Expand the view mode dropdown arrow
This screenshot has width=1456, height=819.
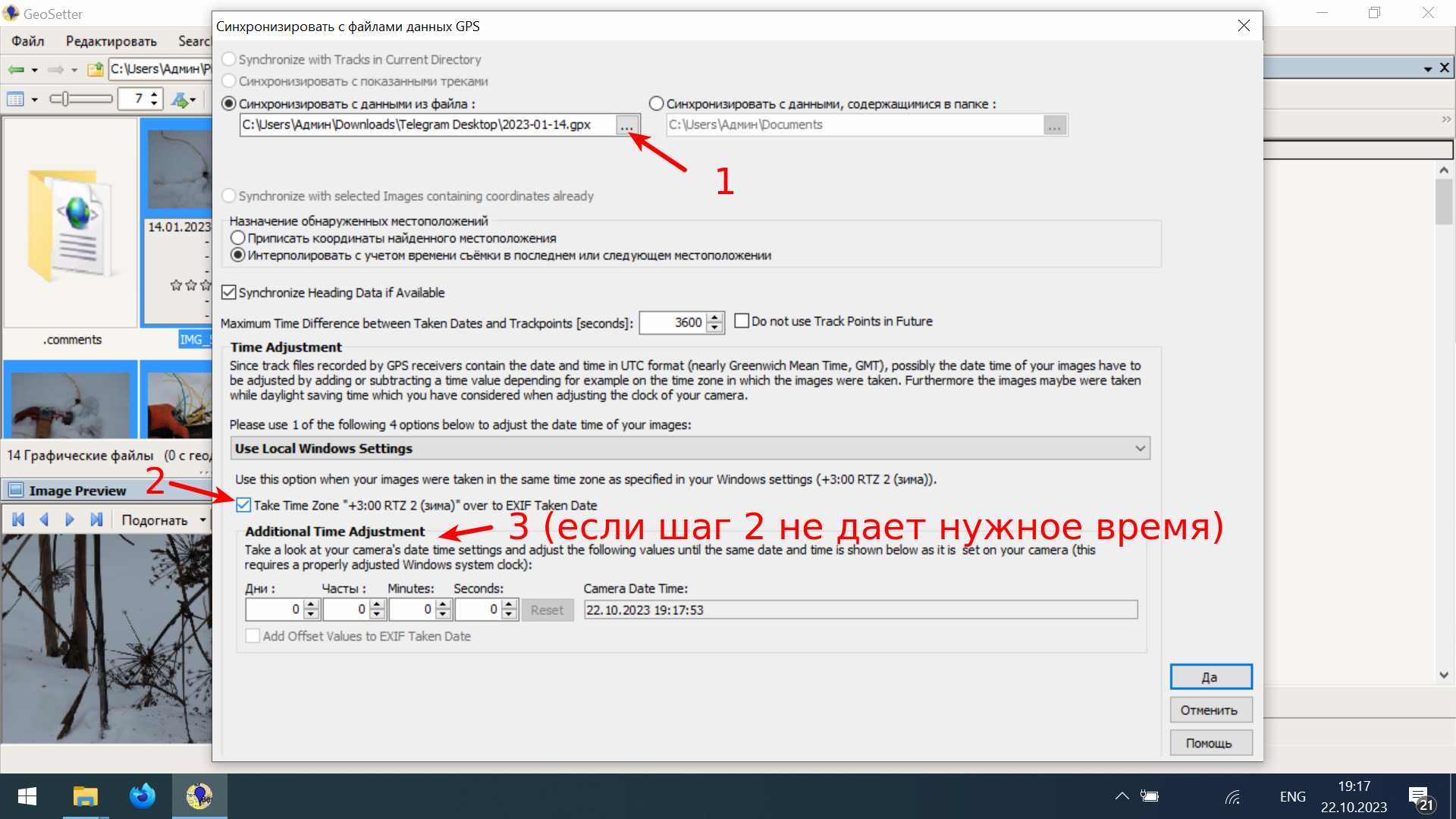[x=35, y=99]
